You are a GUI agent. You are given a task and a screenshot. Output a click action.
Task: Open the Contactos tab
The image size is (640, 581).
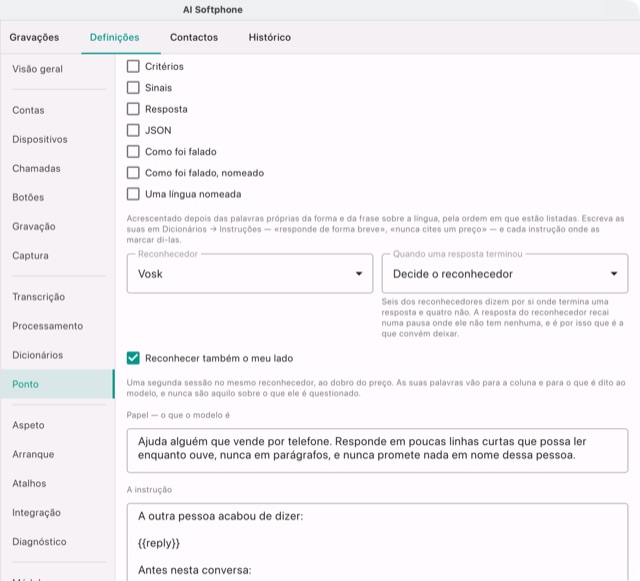[194, 38]
